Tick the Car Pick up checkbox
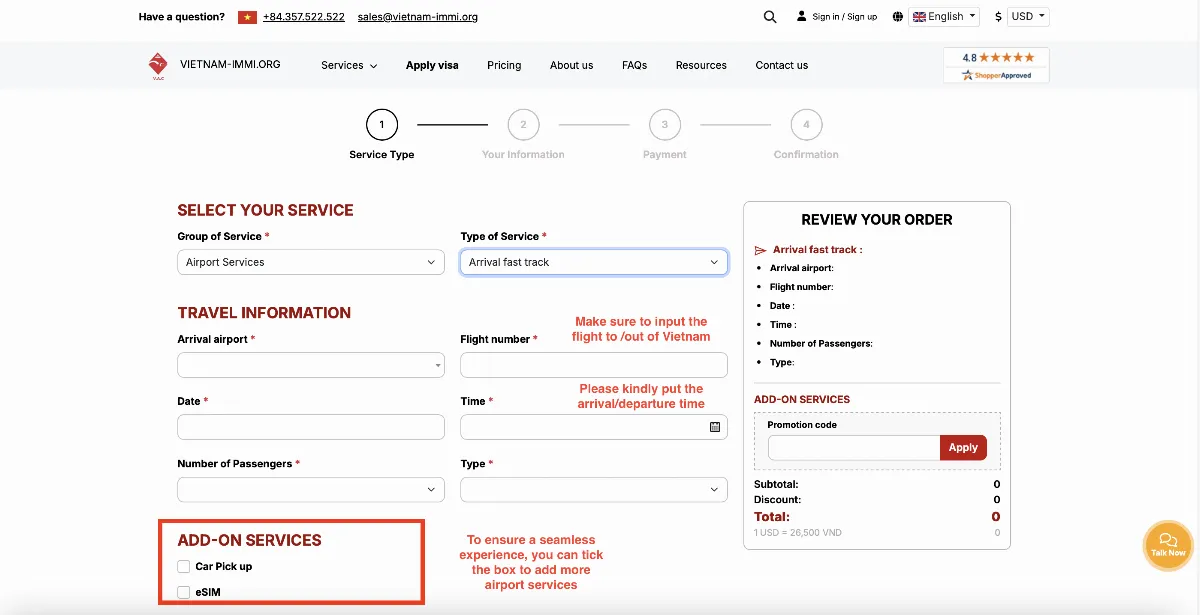This screenshot has width=1200, height=615. (184, 567)
